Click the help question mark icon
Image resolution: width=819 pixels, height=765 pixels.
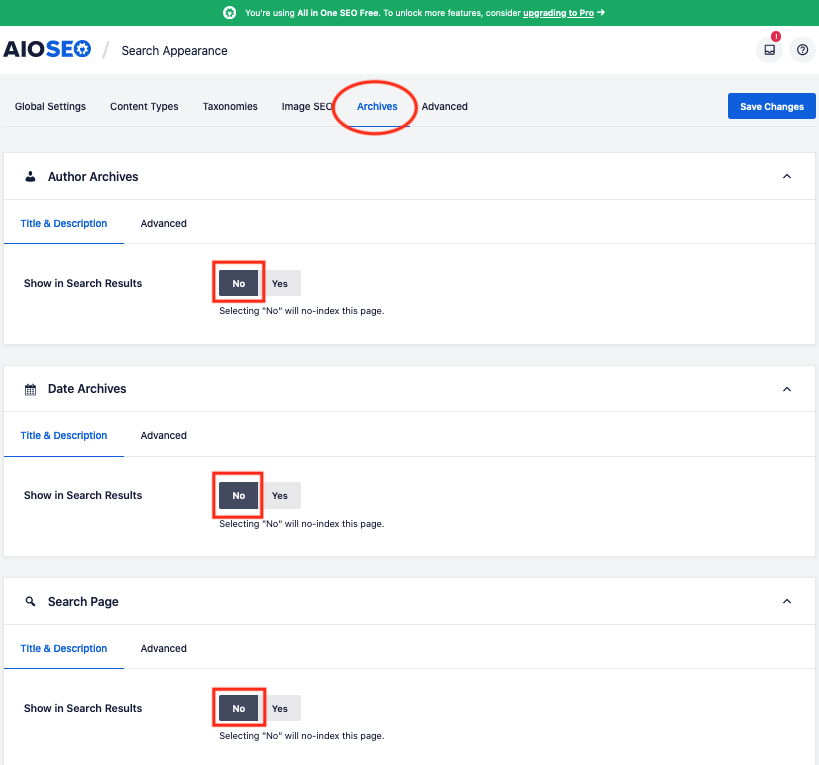tap(802, 50)
